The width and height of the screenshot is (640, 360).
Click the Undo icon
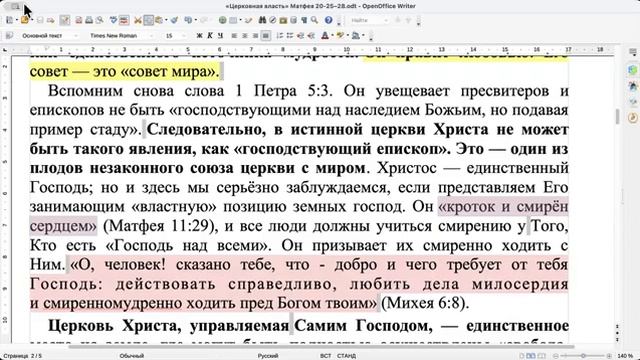pos(188,20)
